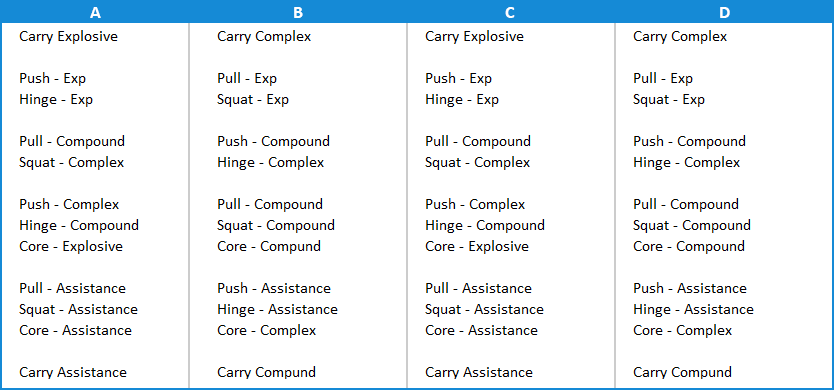Select column header B
Screen dimensions: 834x390
pyautogui.click(x=298, y=12)
